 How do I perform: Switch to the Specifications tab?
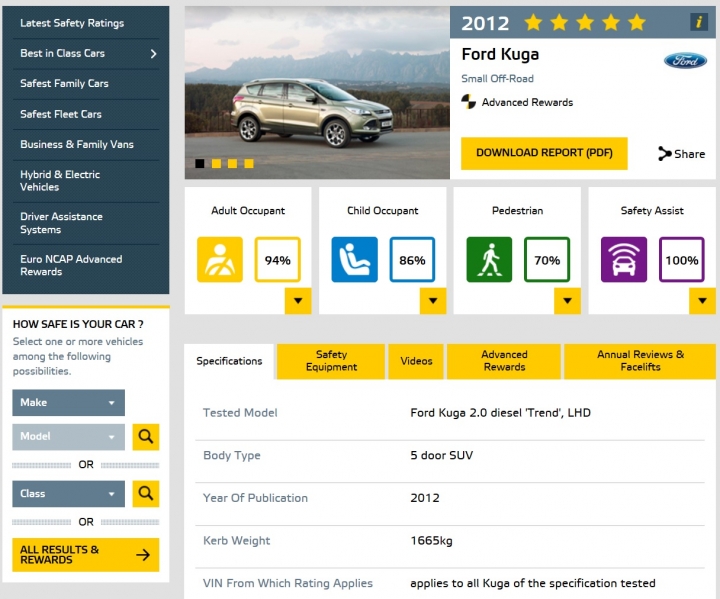(229, 361)
